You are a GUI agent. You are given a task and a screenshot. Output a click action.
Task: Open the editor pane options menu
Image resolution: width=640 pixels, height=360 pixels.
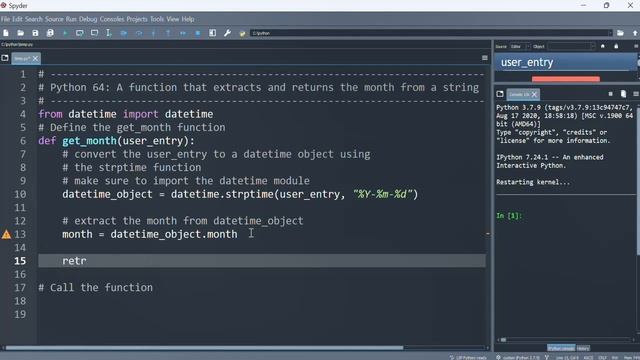(484, 58)
